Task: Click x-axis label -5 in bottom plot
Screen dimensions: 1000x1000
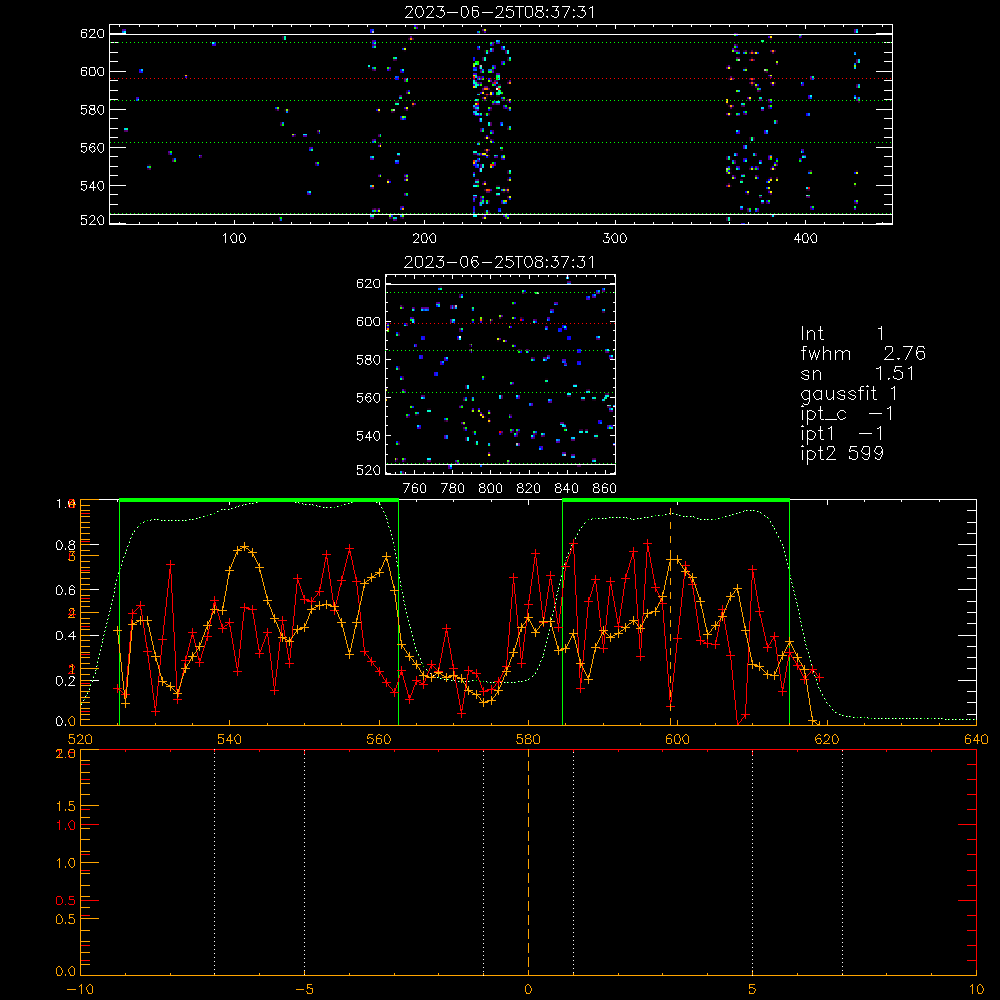Action: pos(304,990)
